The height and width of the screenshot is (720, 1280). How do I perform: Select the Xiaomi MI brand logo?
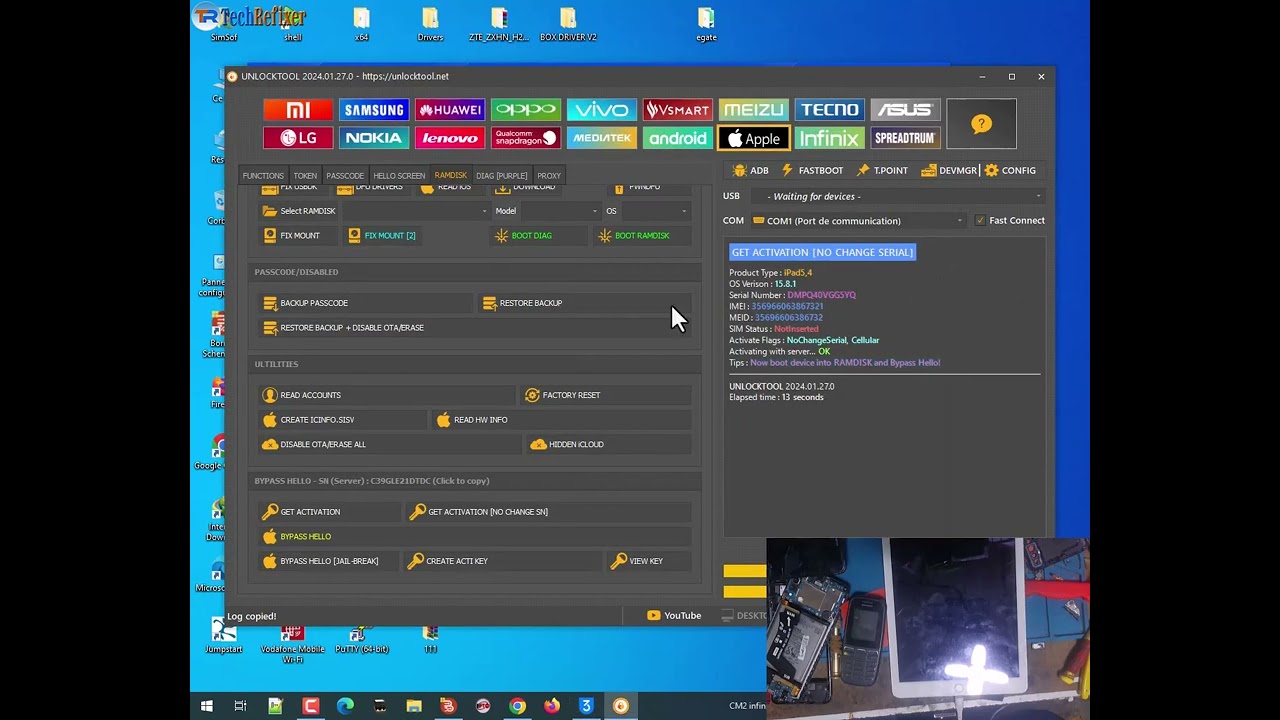coord(298,110)
